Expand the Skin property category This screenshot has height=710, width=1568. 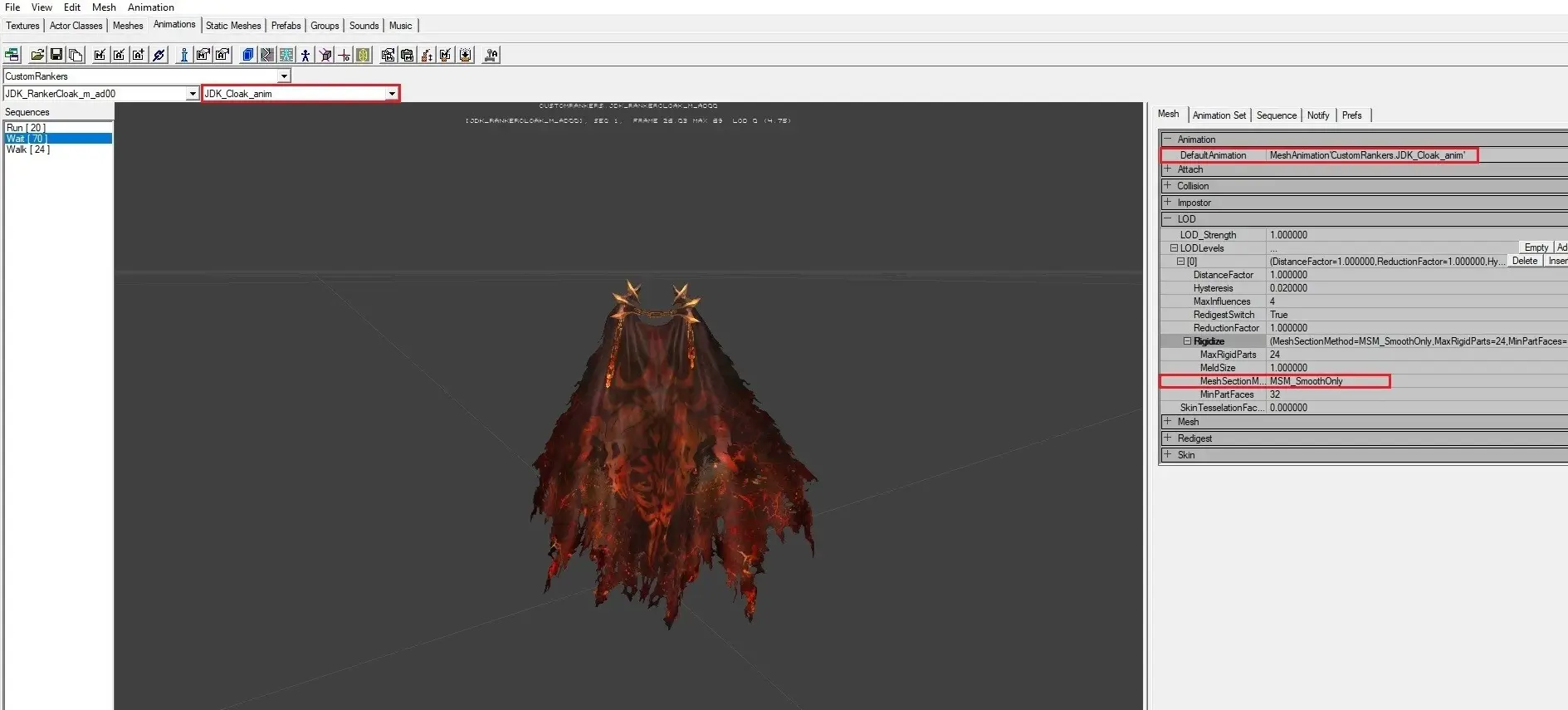click(1168, 454)
